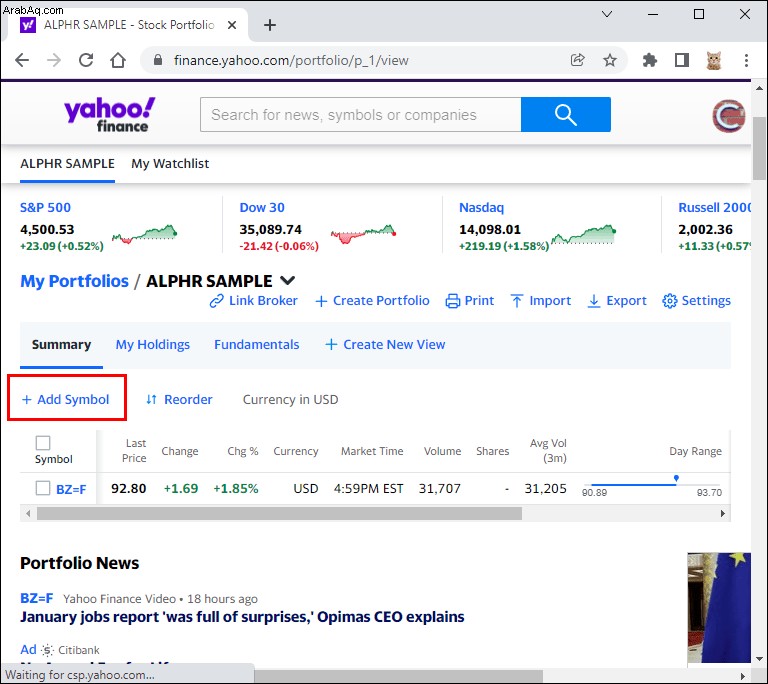The width and height of the screenshot is (768, 684).
Task: Click the table scroll right arrow
Action: pyautogui.click(x=722, y=513)
